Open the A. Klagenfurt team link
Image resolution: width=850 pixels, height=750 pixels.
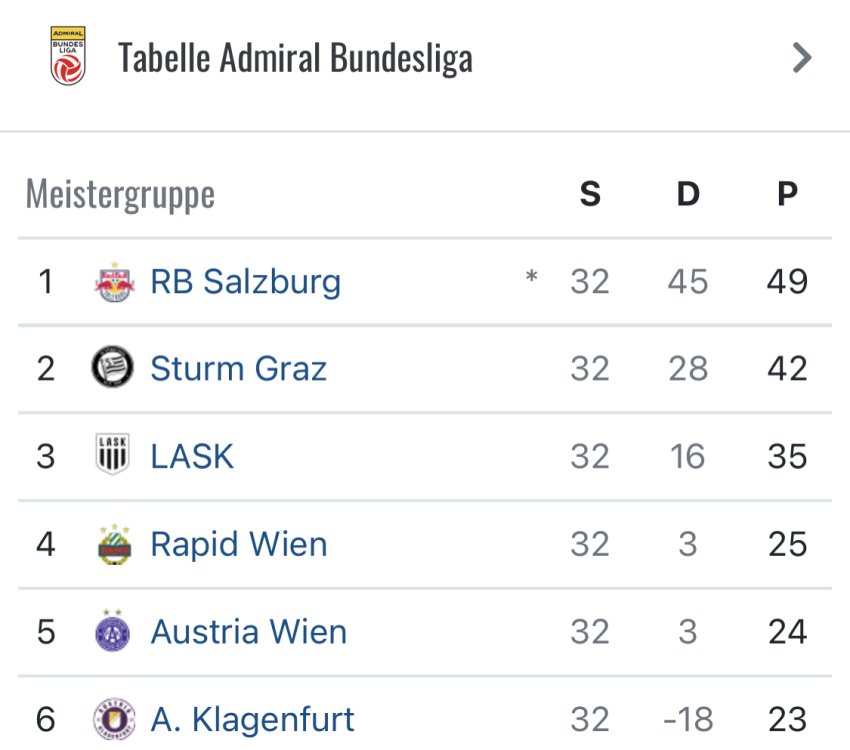point(252,719)
